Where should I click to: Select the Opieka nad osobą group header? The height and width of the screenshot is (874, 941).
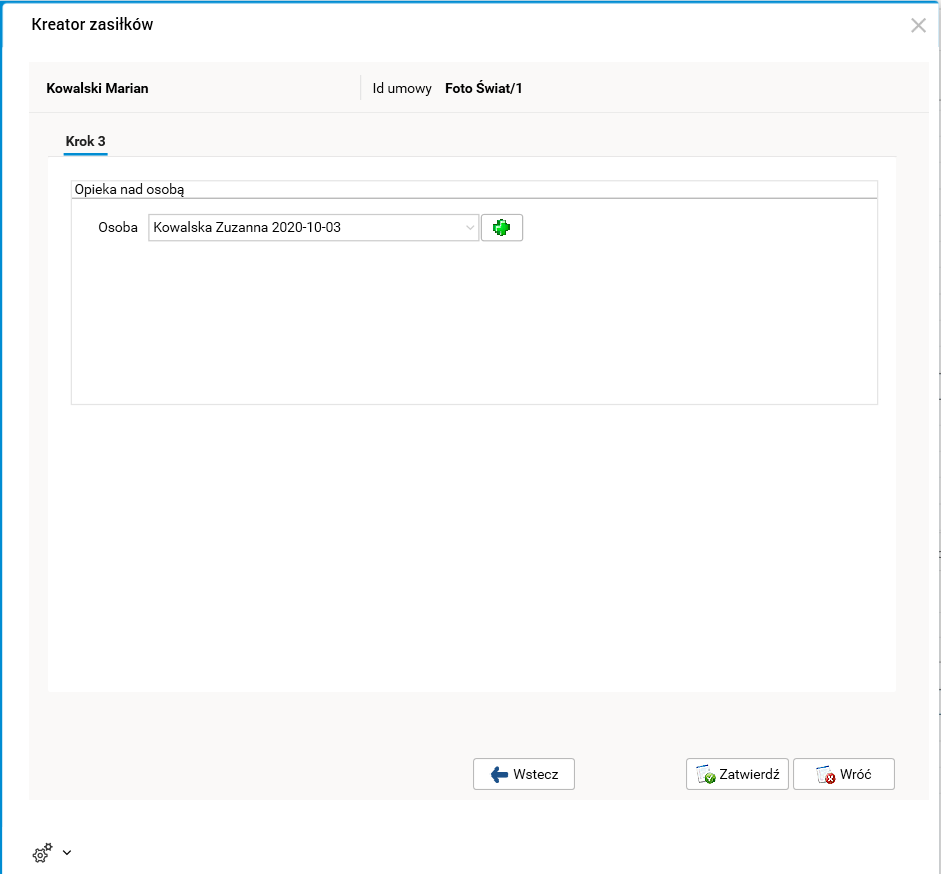coord(129,189)
